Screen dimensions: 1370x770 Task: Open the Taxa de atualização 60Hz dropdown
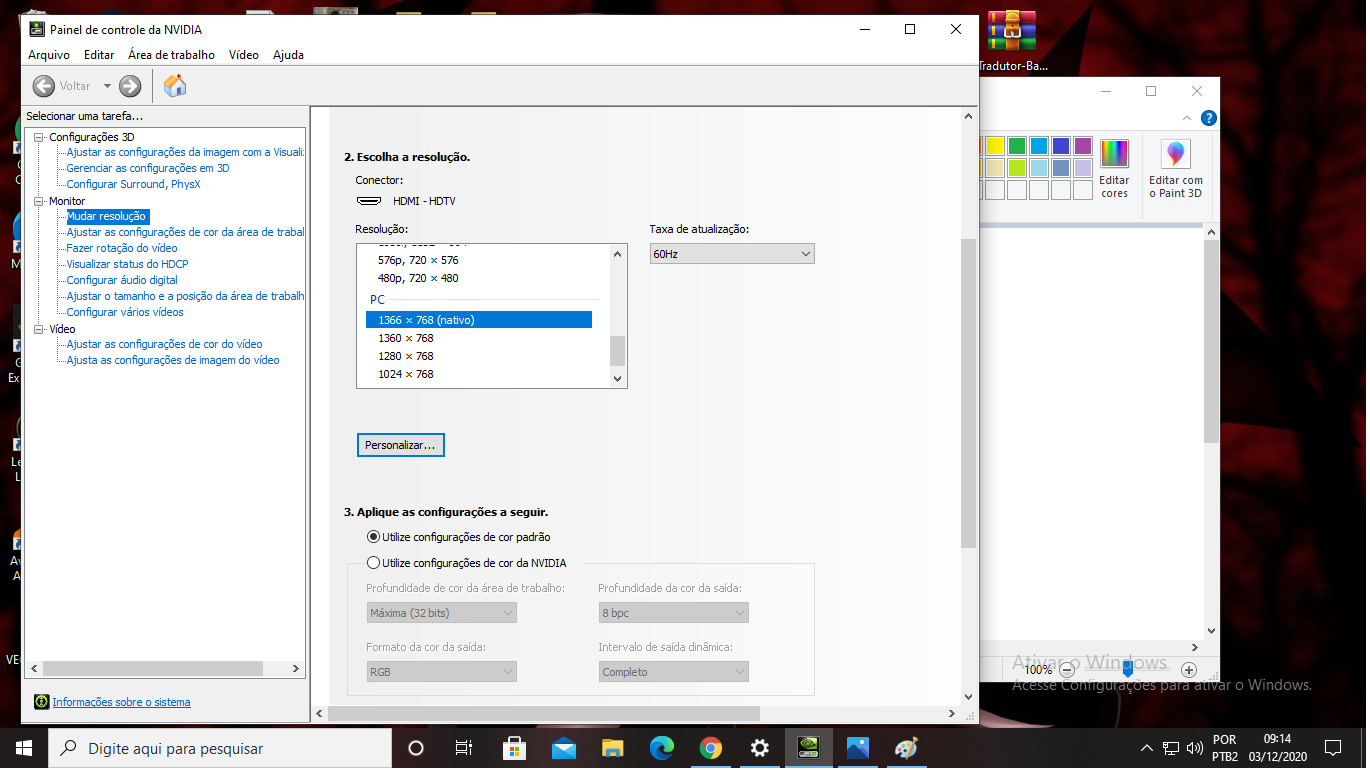[x=732, y=254]
